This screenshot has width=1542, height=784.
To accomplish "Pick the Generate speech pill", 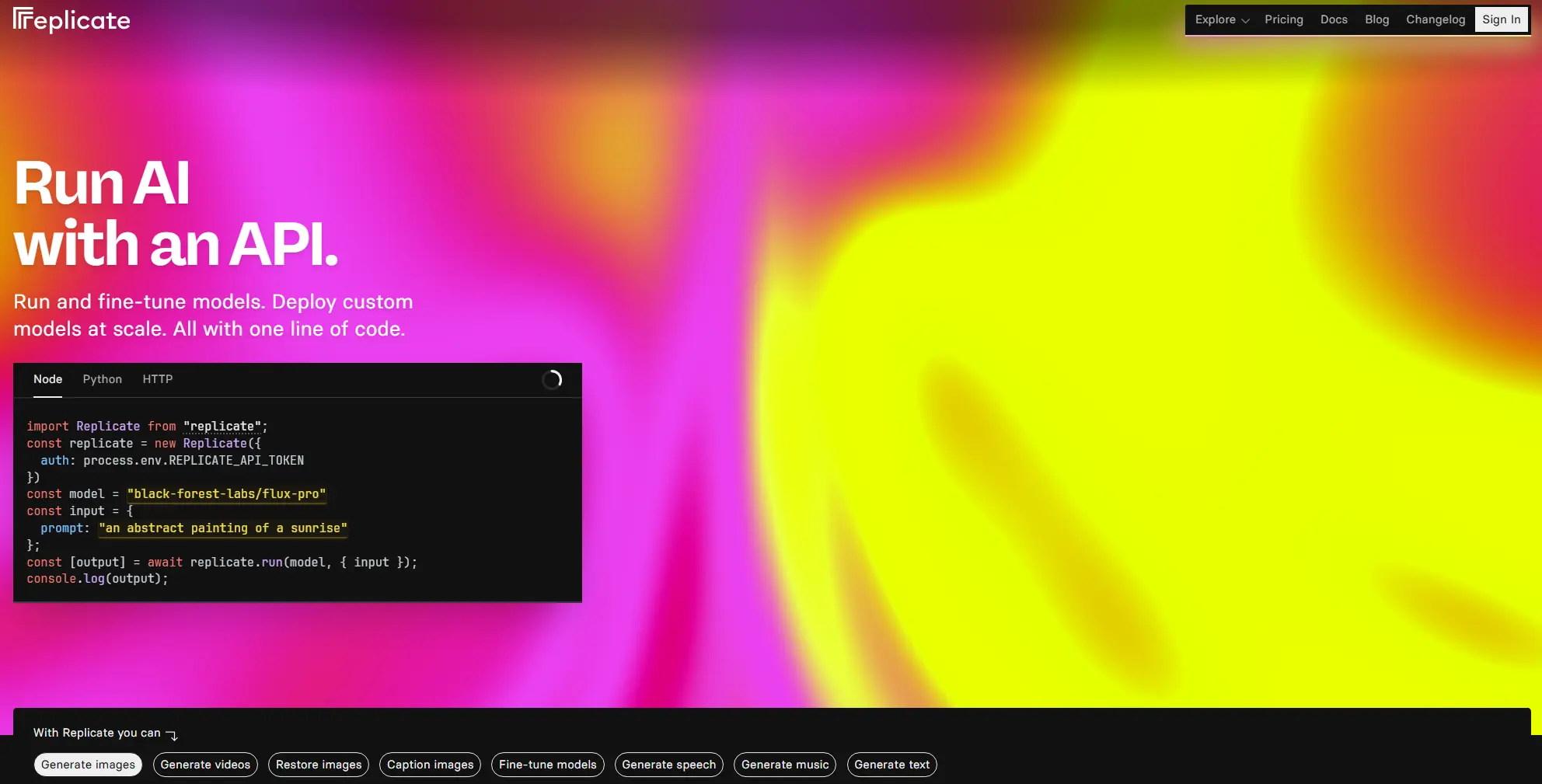I will pos(668,765).
